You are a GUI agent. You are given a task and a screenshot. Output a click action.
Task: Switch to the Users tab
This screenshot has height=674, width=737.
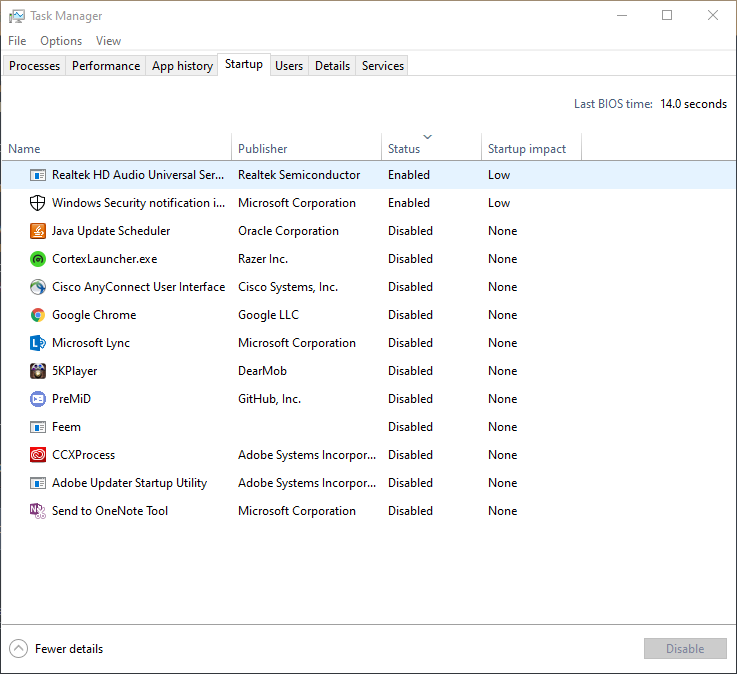pos(289,66)
